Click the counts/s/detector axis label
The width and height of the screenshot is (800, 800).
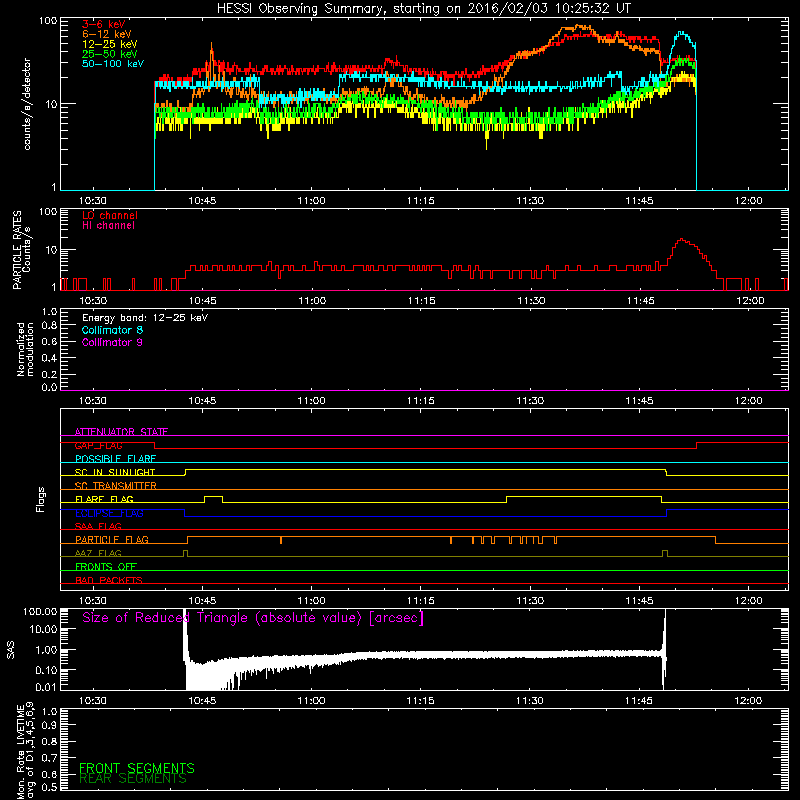coord(27,104)
